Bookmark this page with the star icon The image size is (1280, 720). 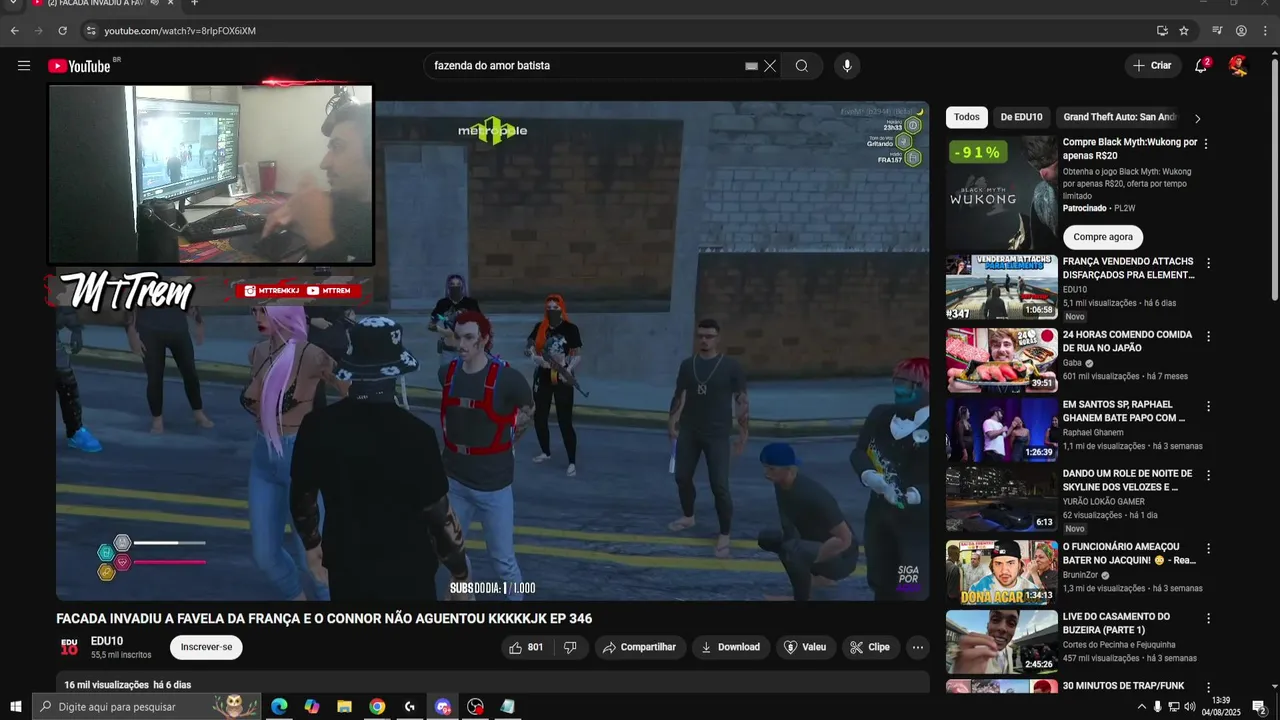1184,31
